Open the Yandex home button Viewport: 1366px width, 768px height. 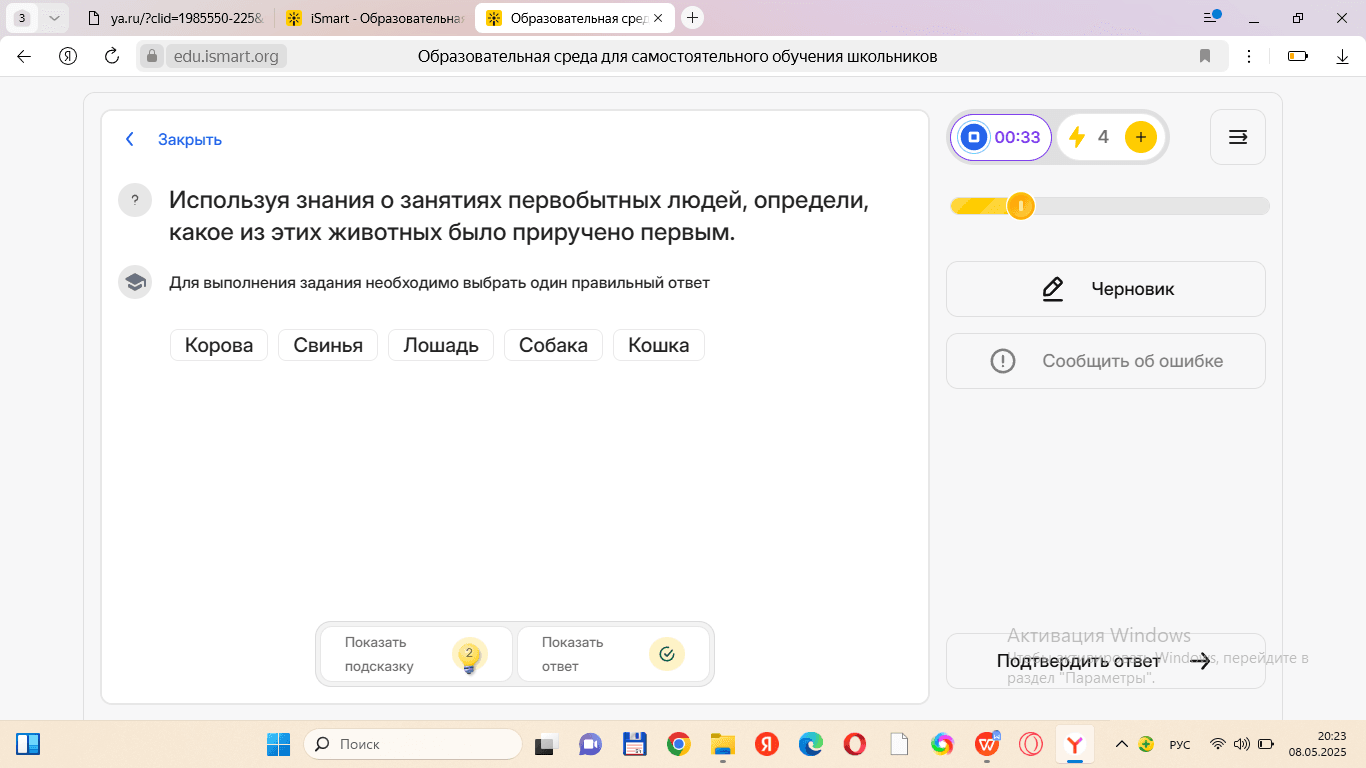point(68,56)
